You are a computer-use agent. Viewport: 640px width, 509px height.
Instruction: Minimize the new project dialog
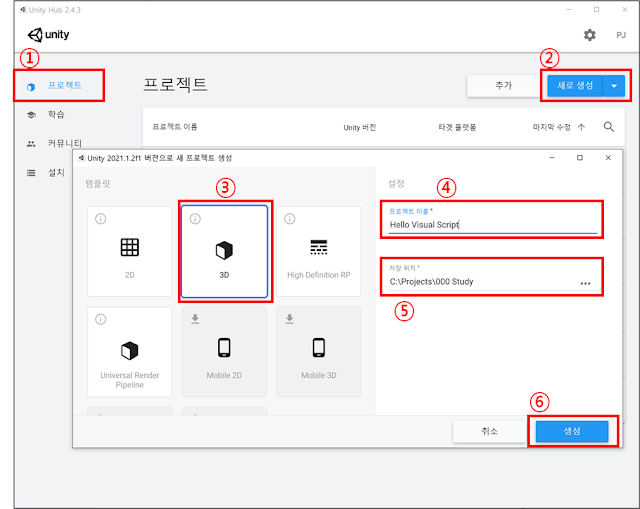(x=552, y=158)
